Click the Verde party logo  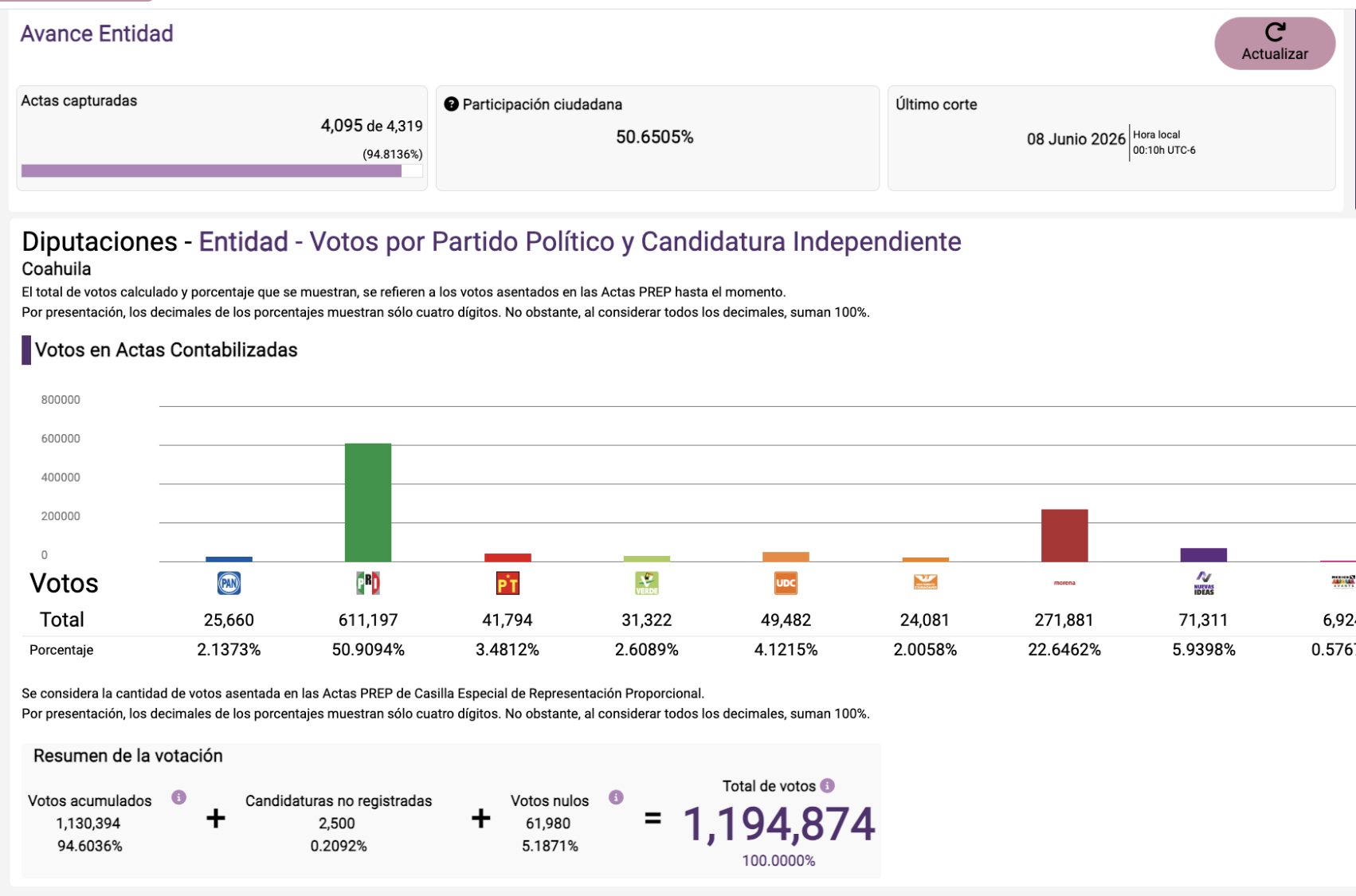tap(647, 584)
